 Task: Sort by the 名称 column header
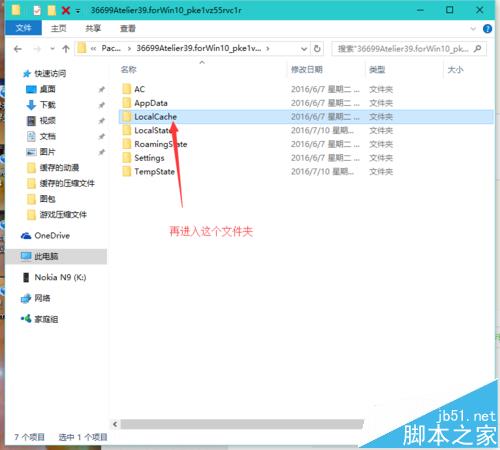click(x=129, y=69)
